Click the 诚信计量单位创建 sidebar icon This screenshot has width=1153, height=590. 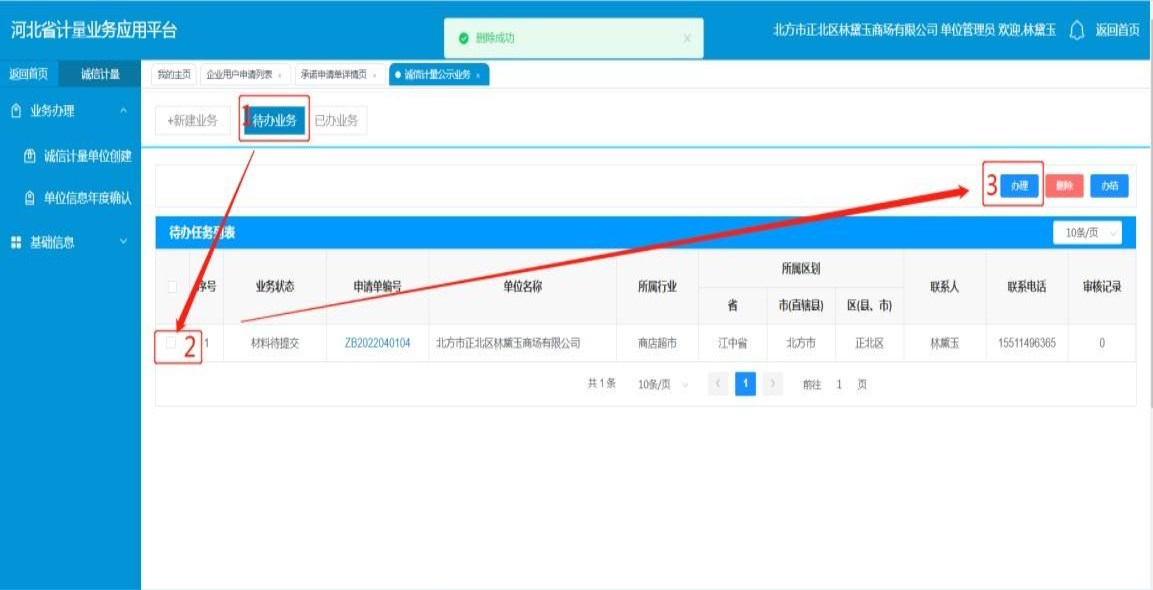30,156
